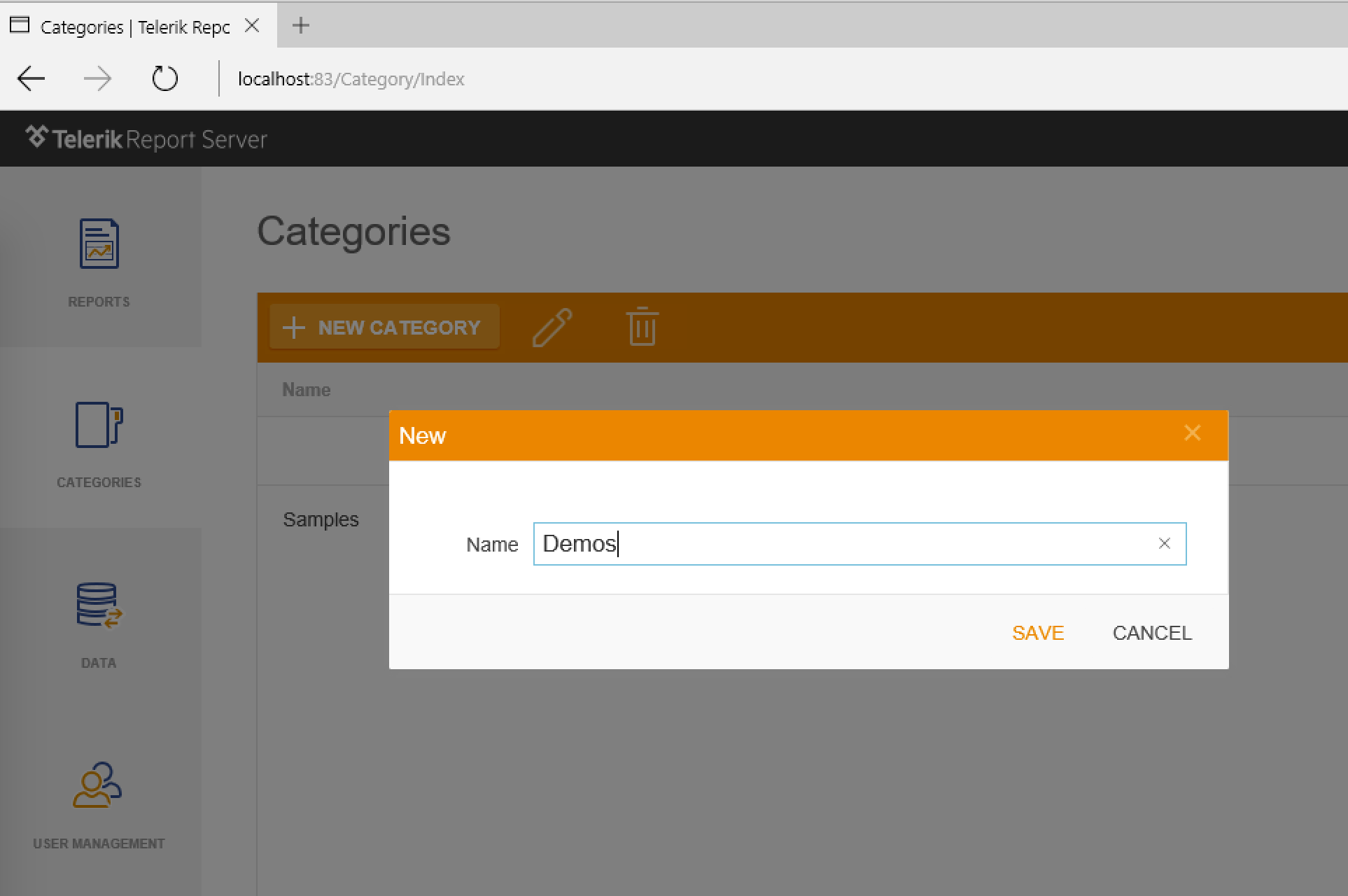Click the pencil edit category icon
Viewport: 1348px width, 896px height.
point(552,327)
